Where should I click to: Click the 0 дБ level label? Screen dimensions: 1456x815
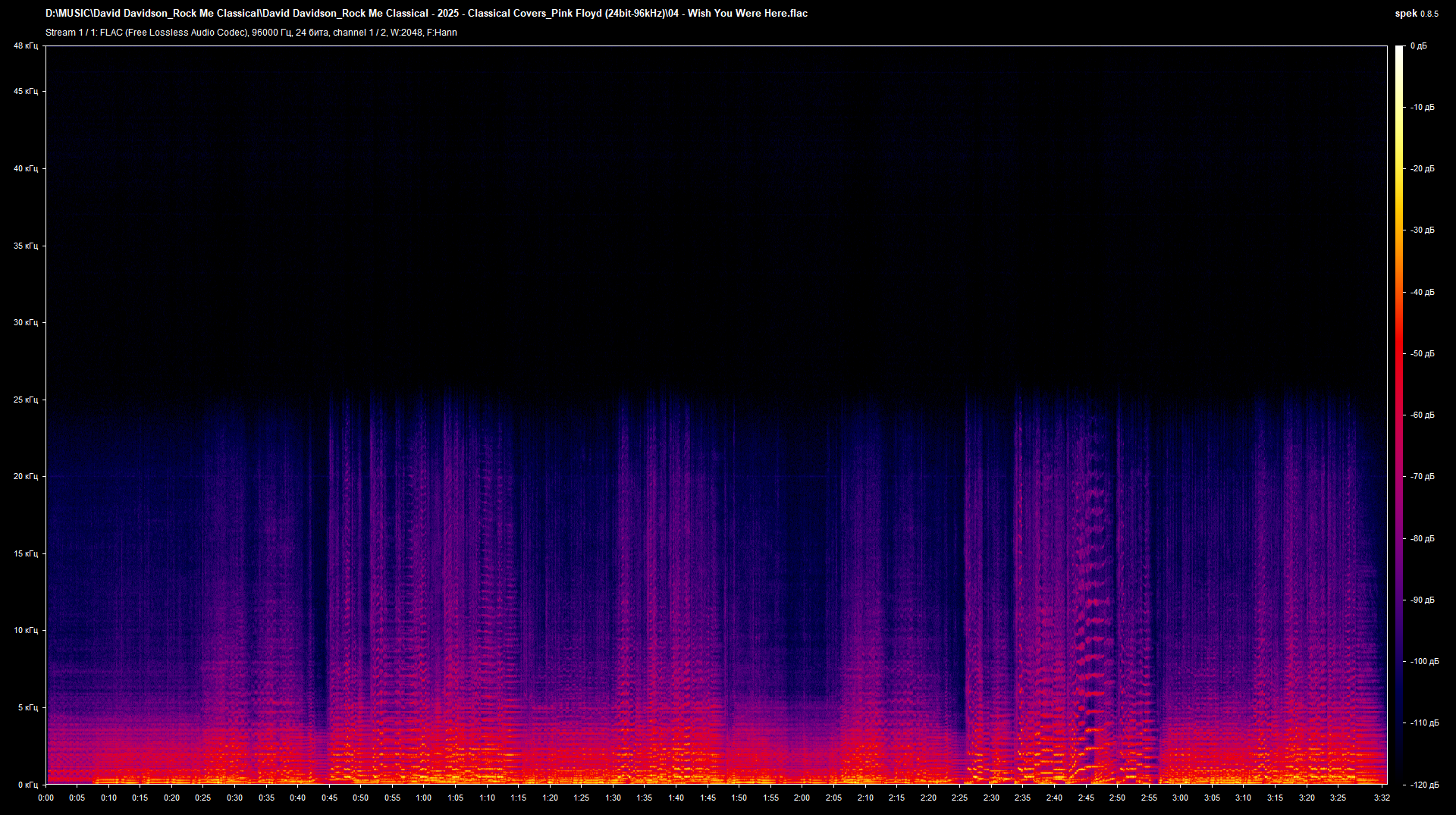click(x=1419, y=46)
